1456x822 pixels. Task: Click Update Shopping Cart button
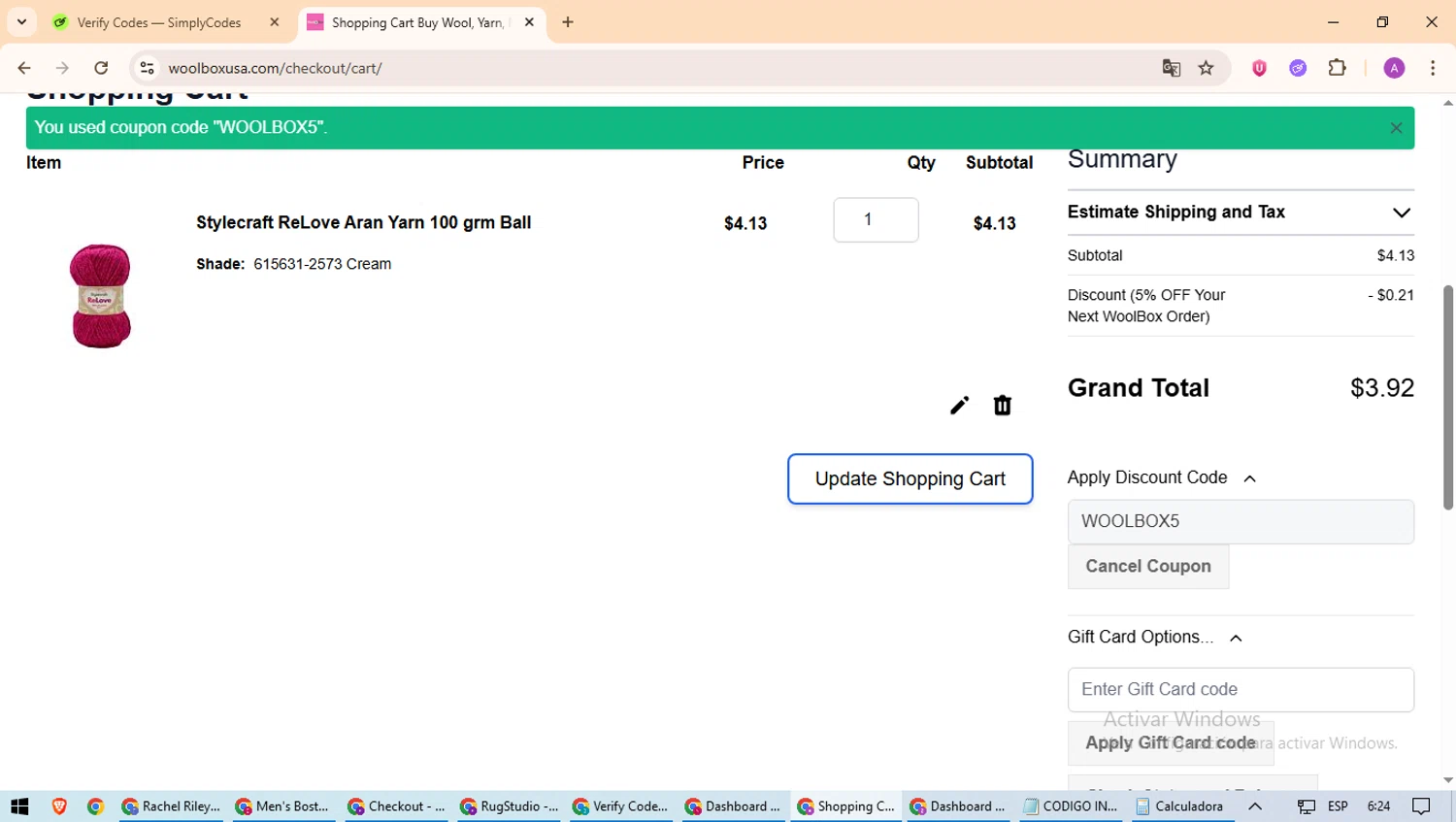point(910,479)
